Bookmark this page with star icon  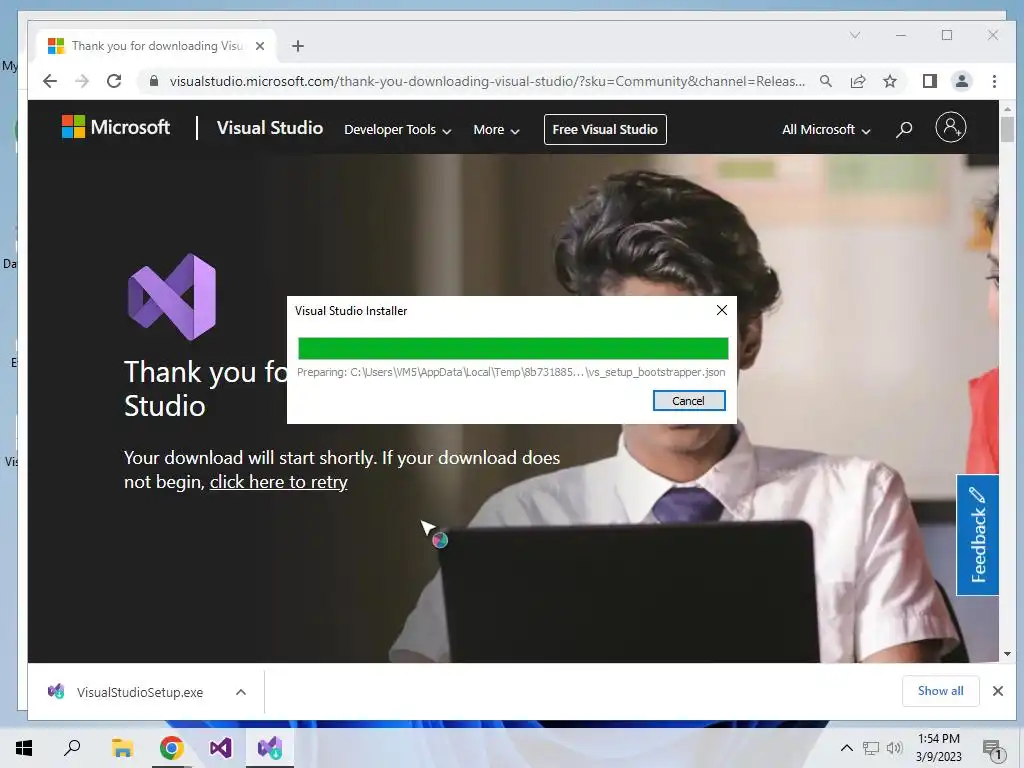point(889,81)
